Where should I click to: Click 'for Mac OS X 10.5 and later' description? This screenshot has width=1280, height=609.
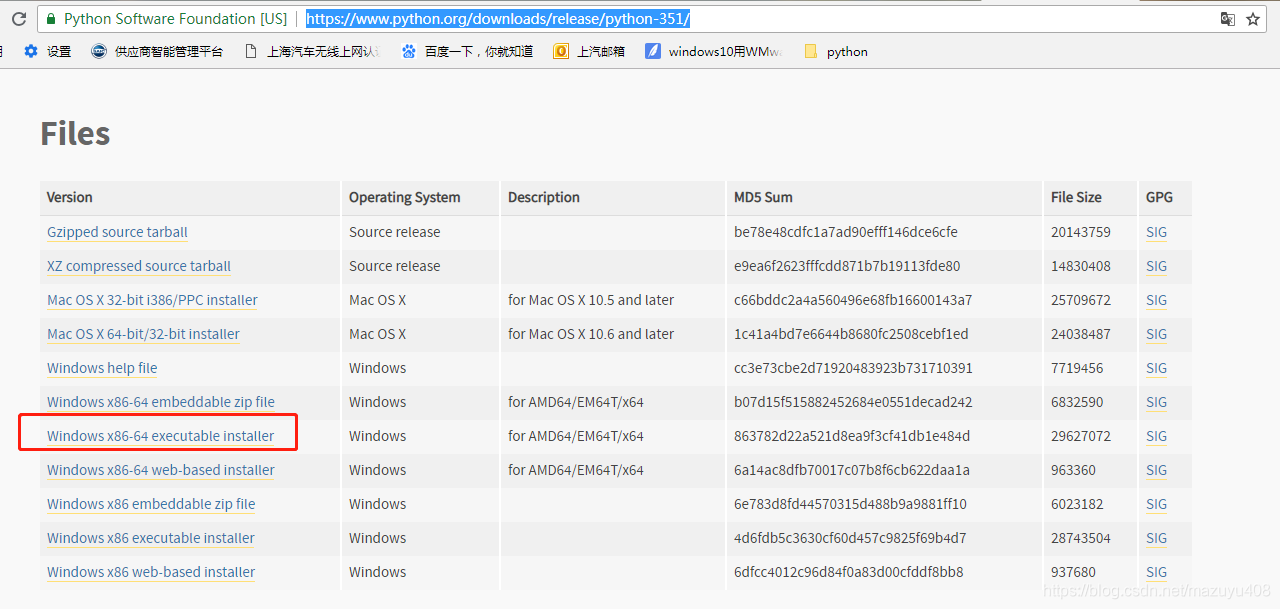tap(591, 300)
